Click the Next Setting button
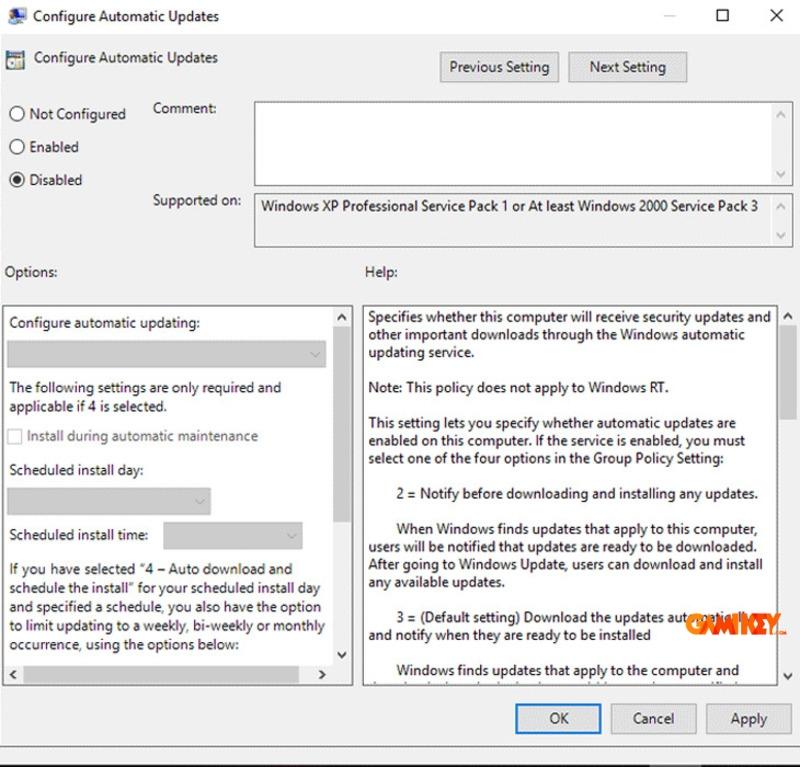The height and width of the screenshot is (767, 800). (x=627, y=67)
